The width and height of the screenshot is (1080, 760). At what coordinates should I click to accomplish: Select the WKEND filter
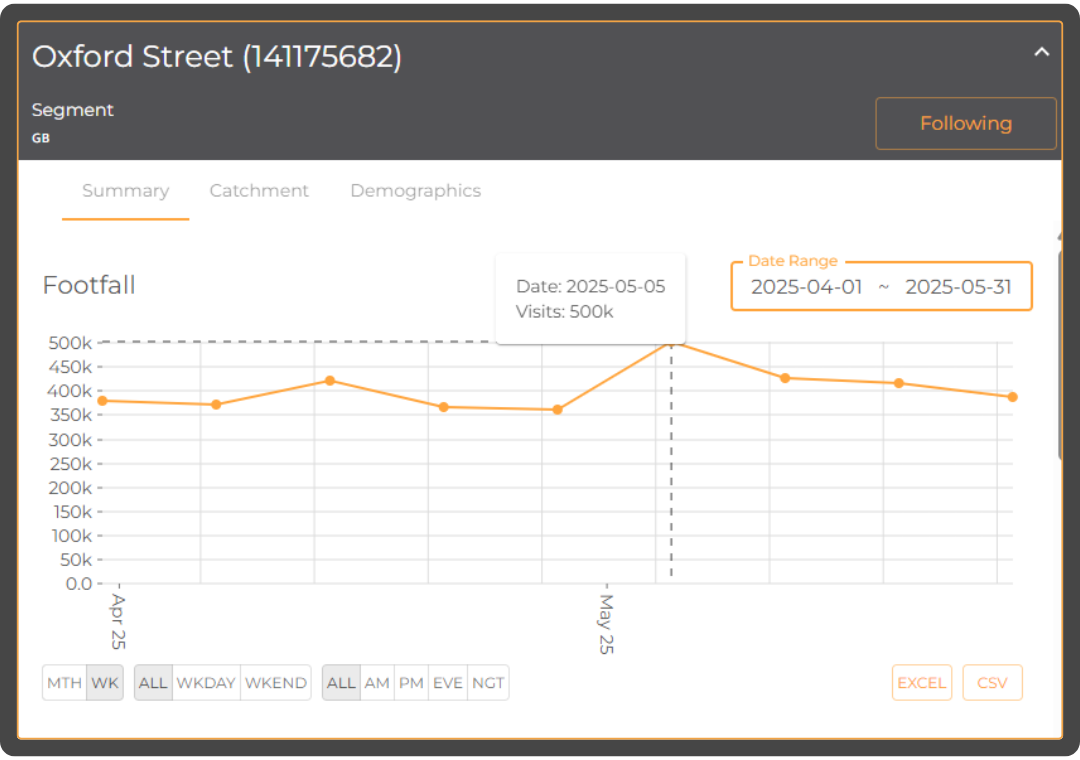click(276, 683)
